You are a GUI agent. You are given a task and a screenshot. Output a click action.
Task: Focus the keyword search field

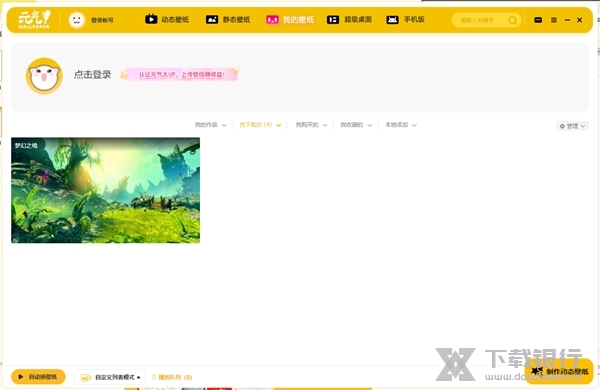tap(486, 20)
